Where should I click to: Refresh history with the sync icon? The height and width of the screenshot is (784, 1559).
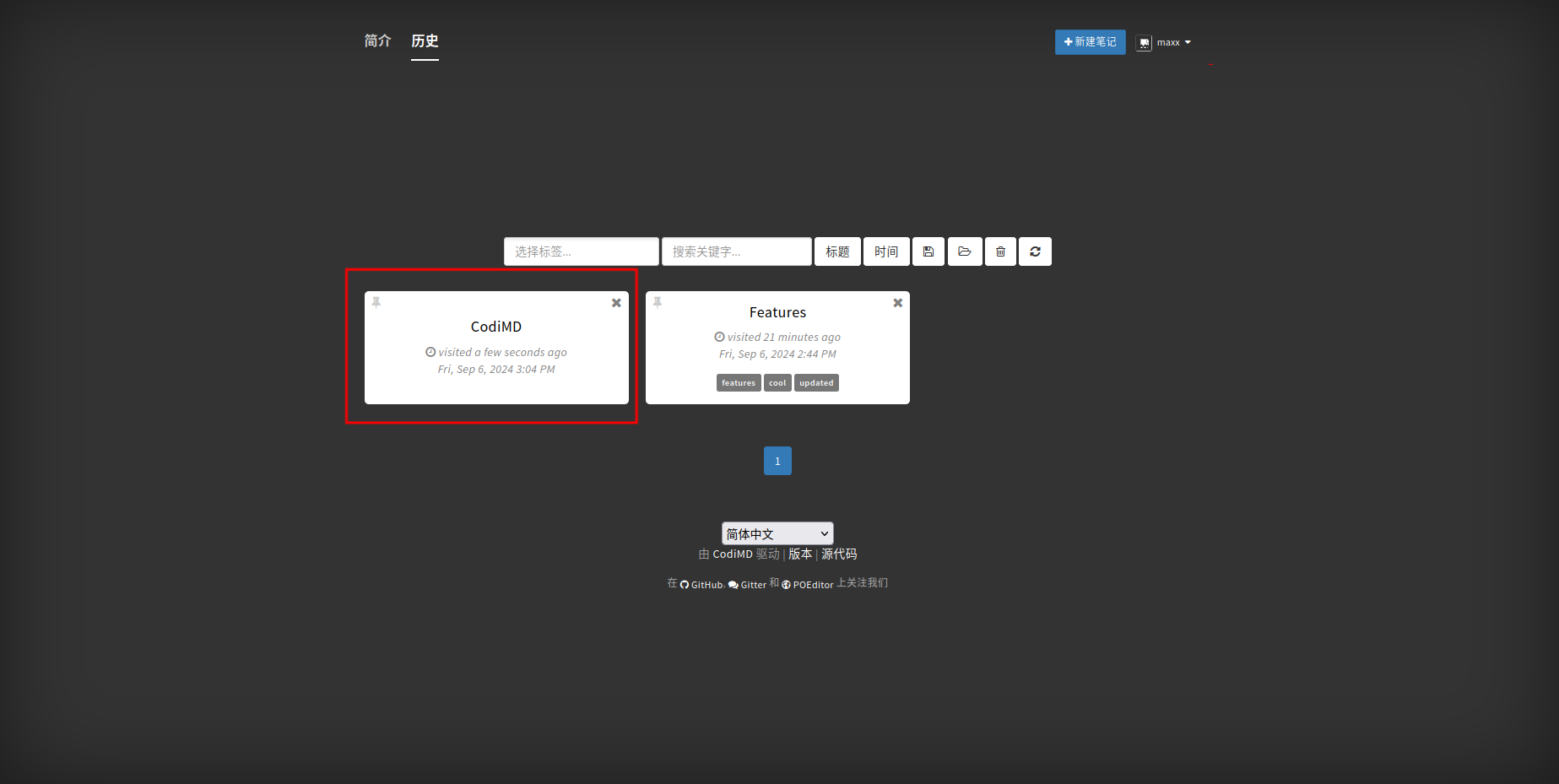1035,251
